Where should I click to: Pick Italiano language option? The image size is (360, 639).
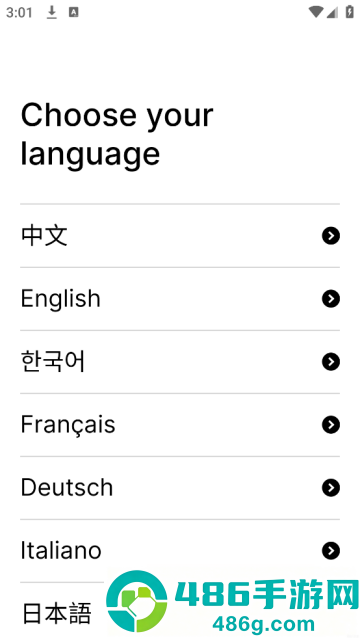(x=180, y=551)
